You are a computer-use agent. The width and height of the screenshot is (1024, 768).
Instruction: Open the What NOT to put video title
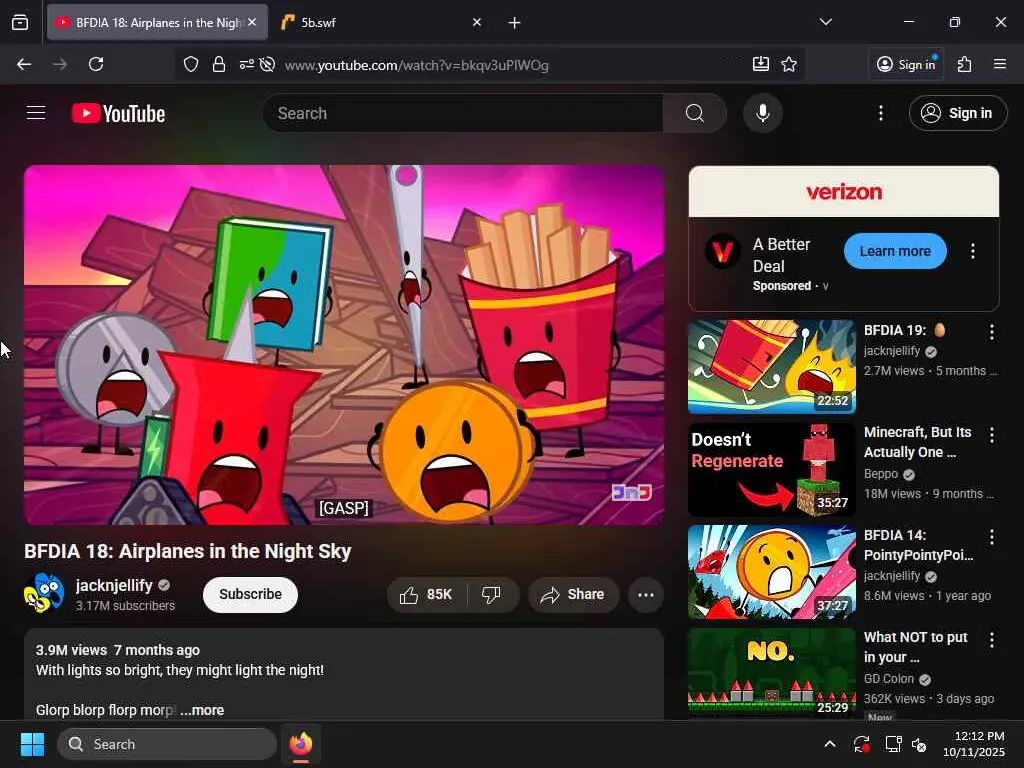click(x=916, y=647)
